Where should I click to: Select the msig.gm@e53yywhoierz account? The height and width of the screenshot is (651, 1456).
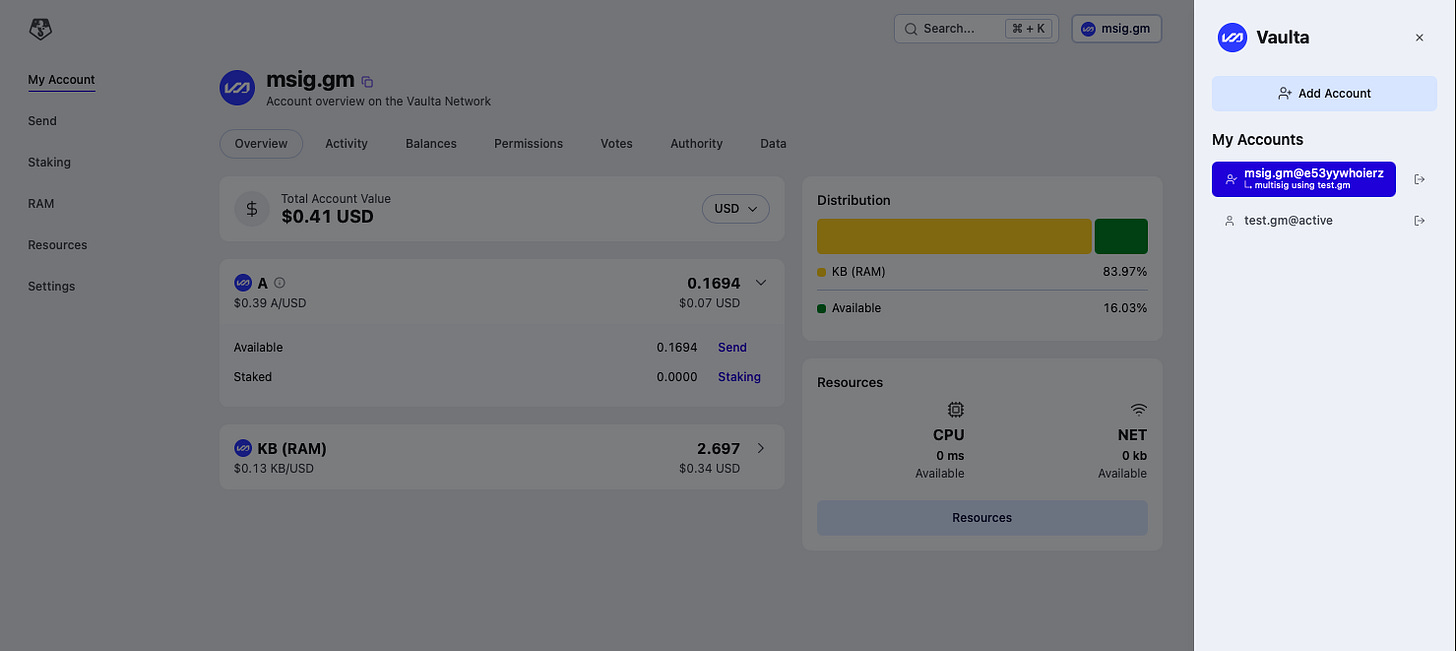tap(1304, 179)
